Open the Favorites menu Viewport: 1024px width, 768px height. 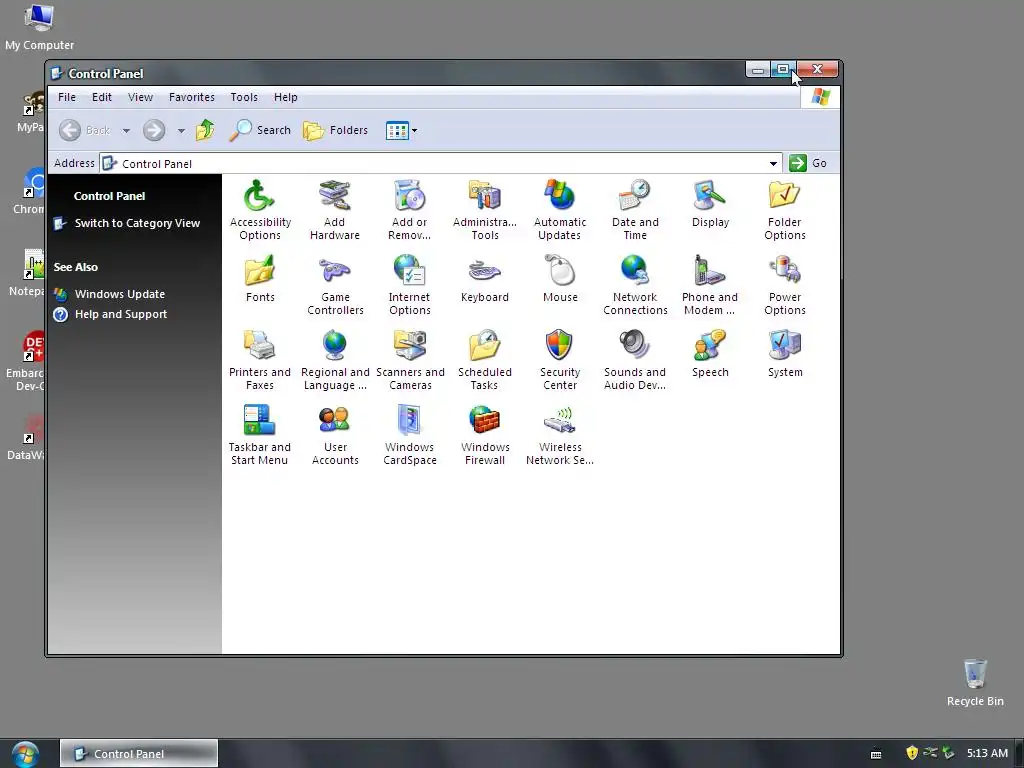(191, 97)
